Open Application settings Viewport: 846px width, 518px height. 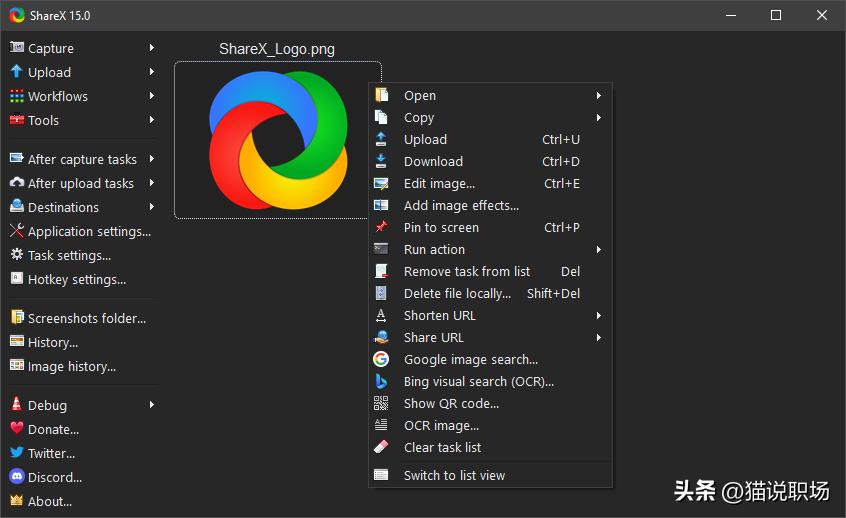[89, 231]
